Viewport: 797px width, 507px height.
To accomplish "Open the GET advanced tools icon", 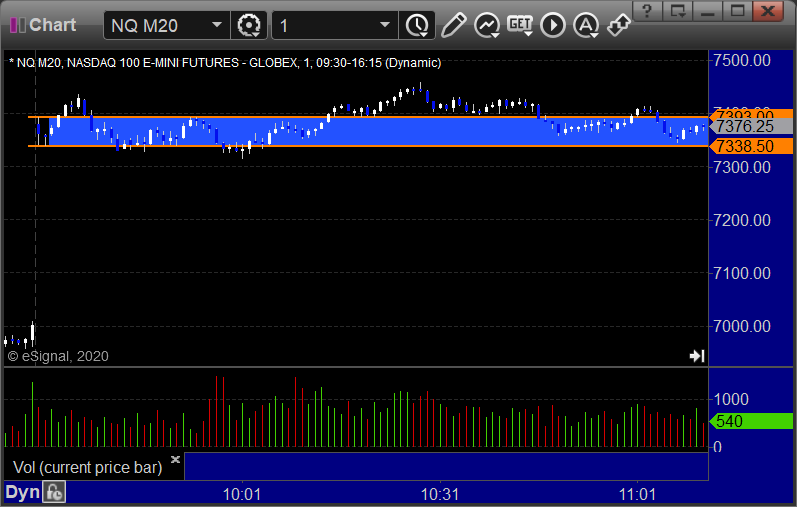I will point(520,25).
